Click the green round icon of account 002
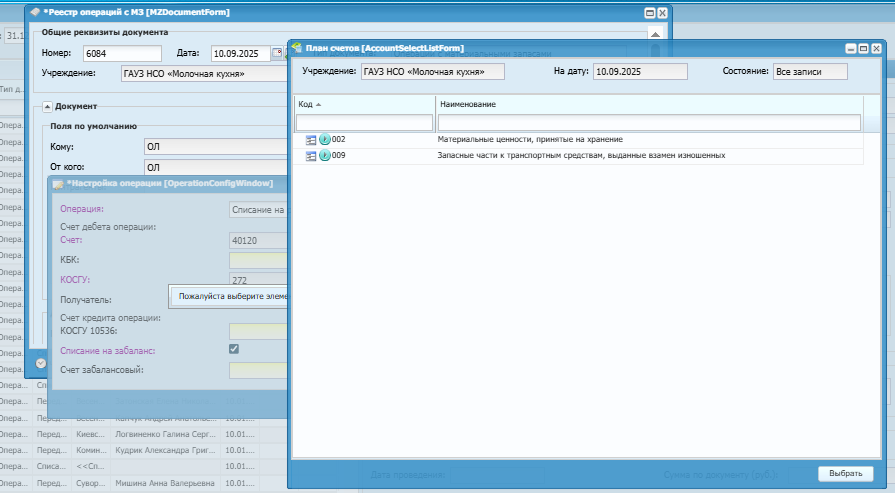 coord(325,139)
